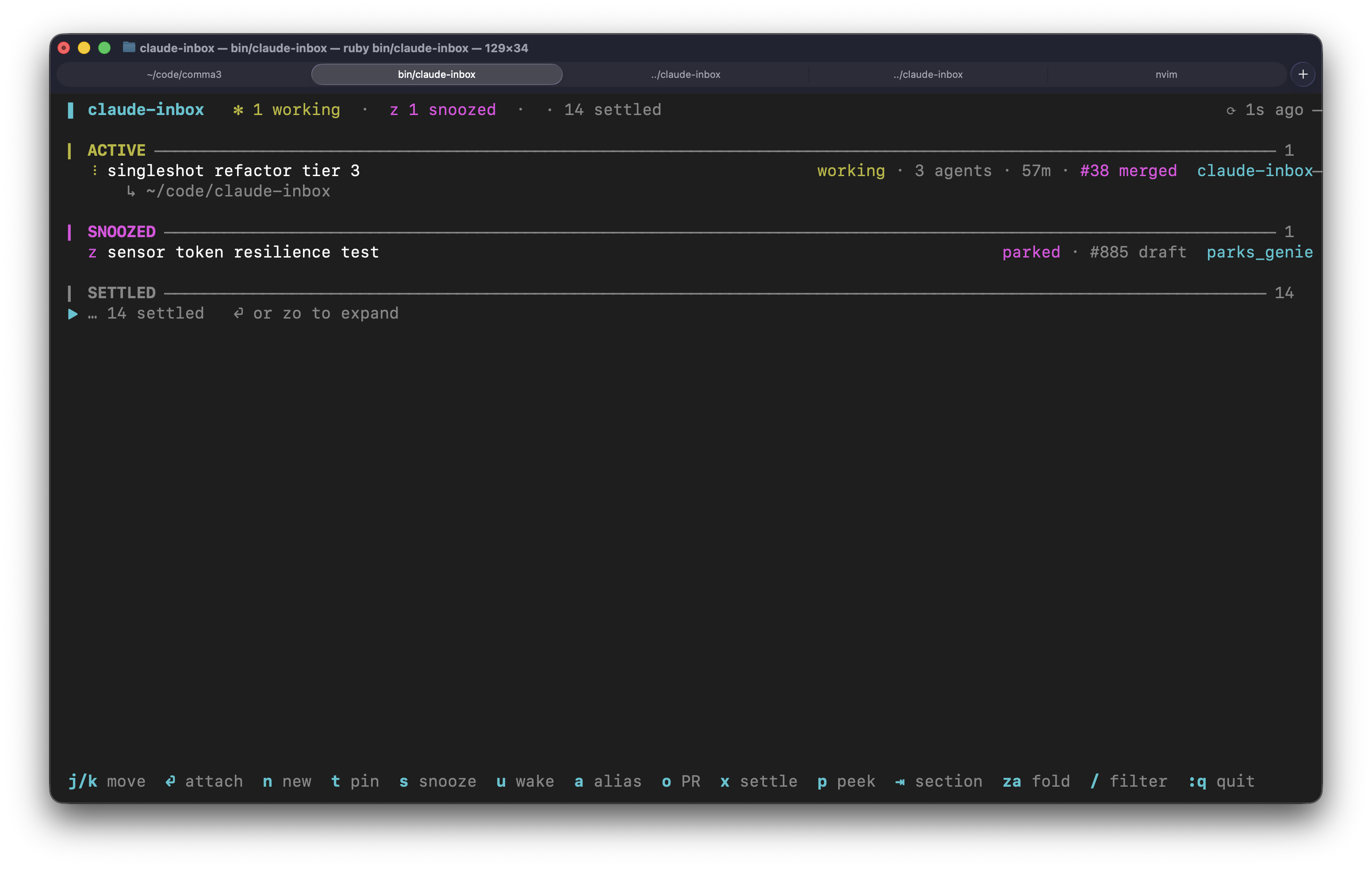The image size is (1372, 869).
Task: Click the 'za fold' footer hint
Action: coord(1036,782)
